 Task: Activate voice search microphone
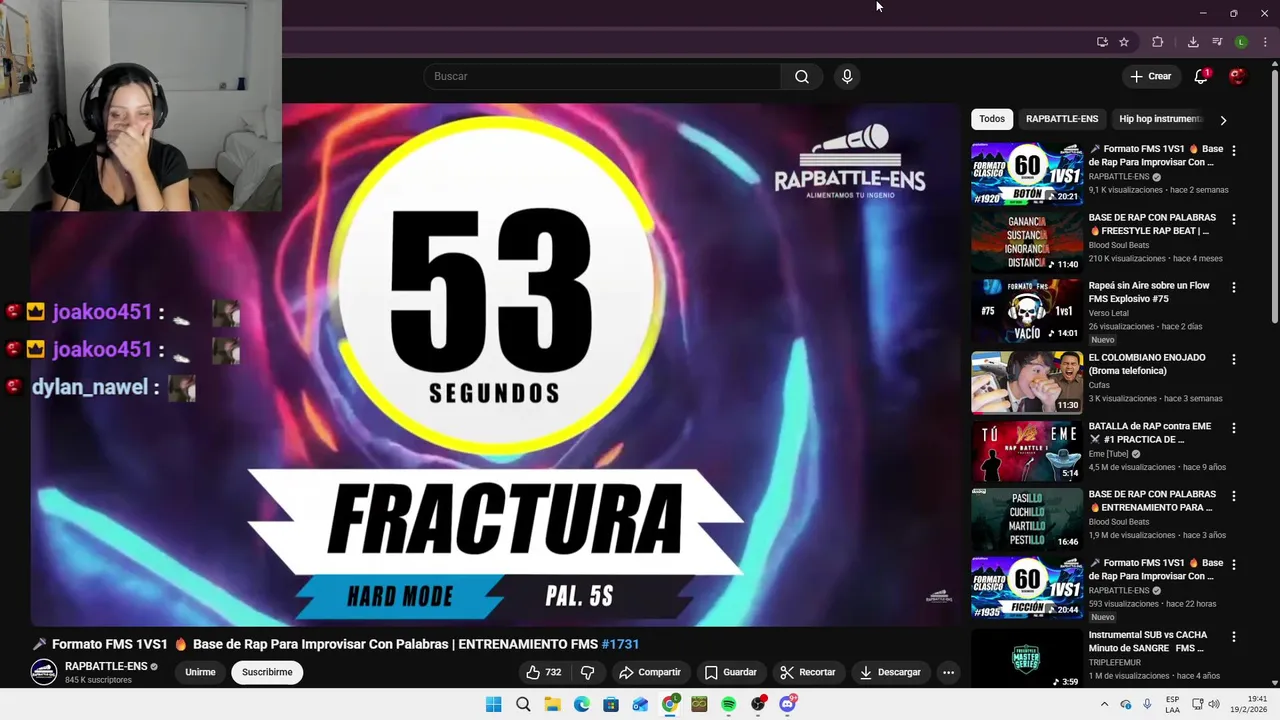[x=847, y=77]
